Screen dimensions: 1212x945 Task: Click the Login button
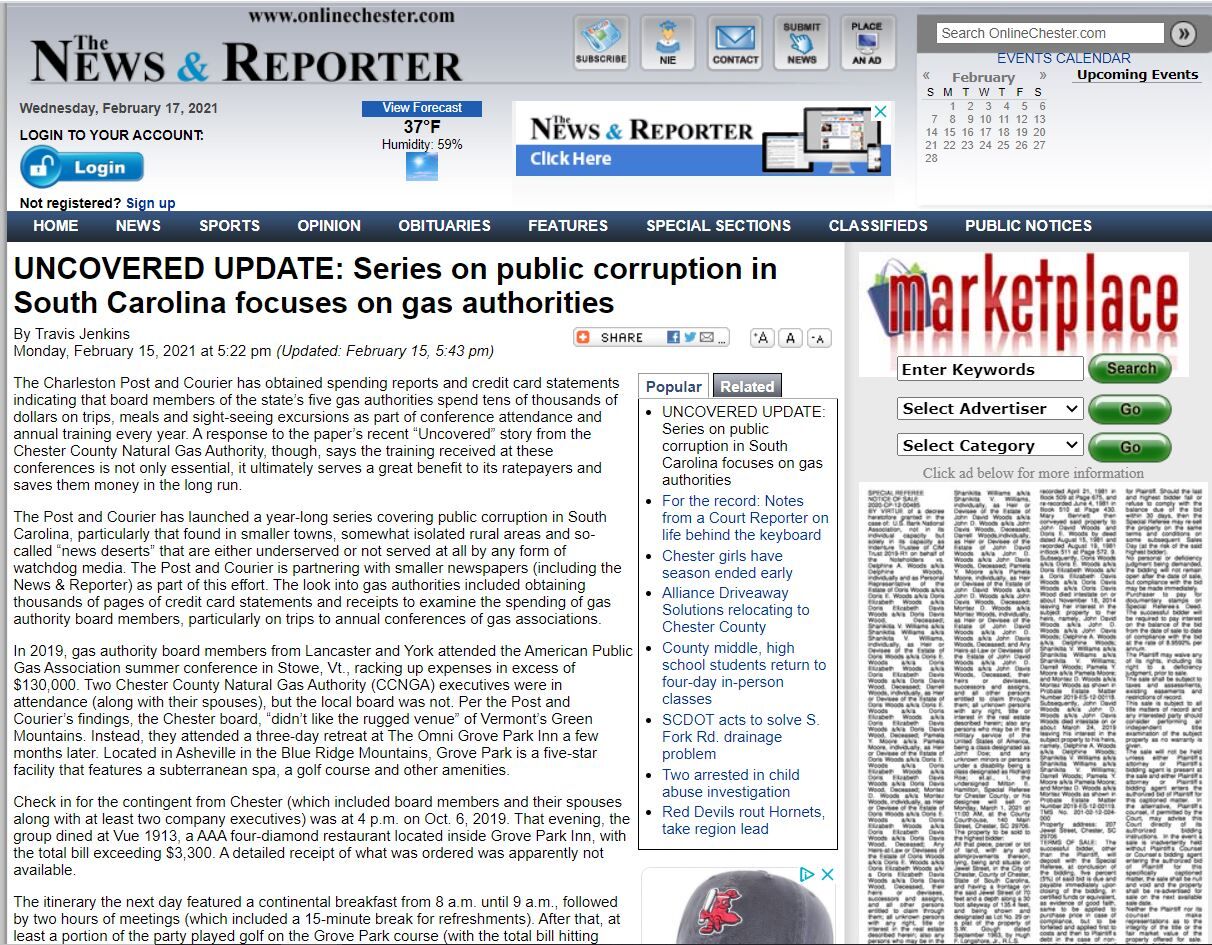tap(82, 167)
